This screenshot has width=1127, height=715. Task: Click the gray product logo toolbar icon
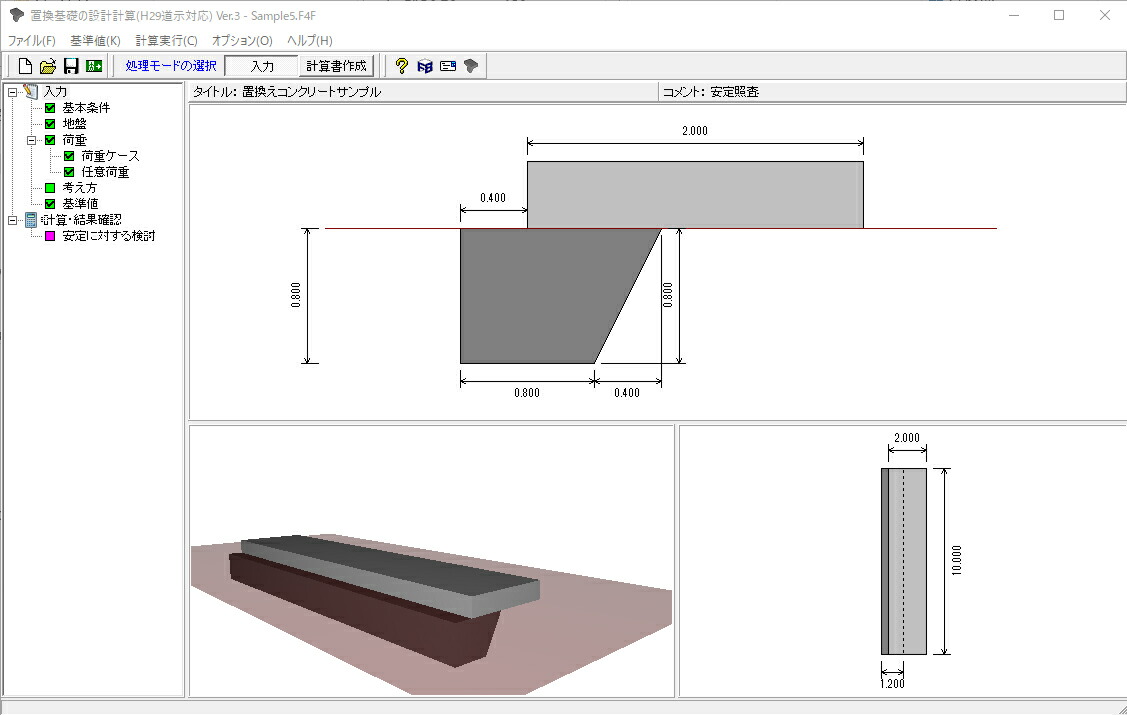(471, 66)
